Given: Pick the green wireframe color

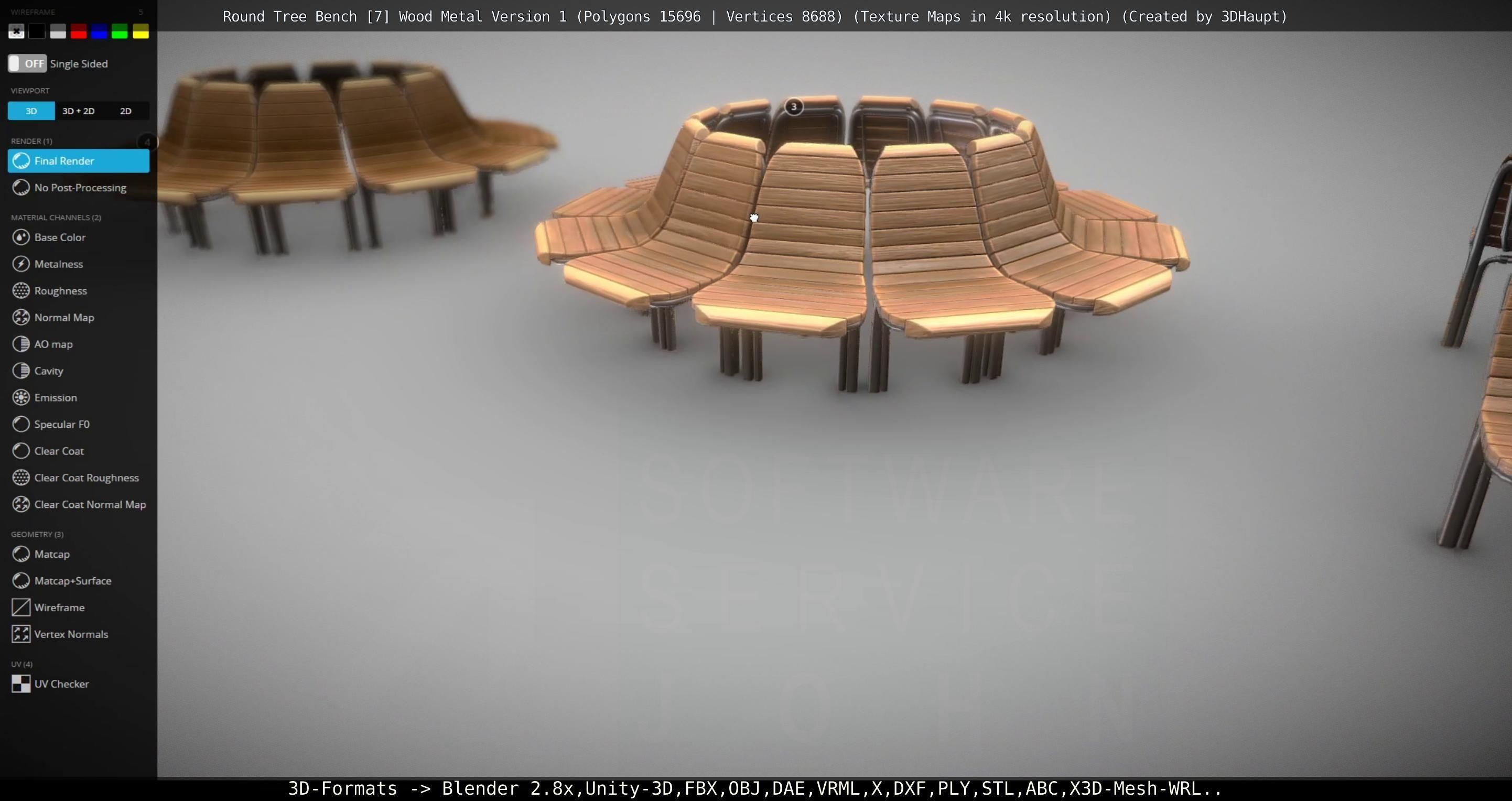Looking at the screenshot, I should (x=120, y=31).
